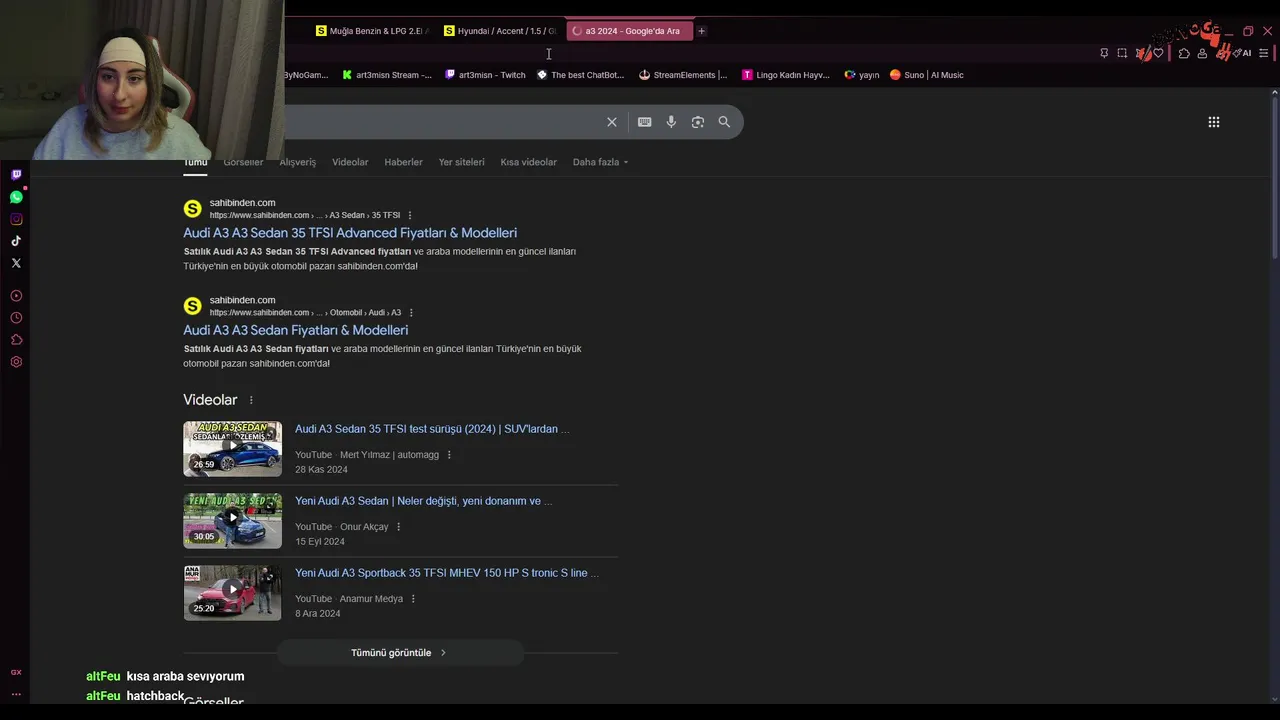Select the a3 2024 Google tab
Screen dimensions: 1280x720
click(x=629, y=31)
